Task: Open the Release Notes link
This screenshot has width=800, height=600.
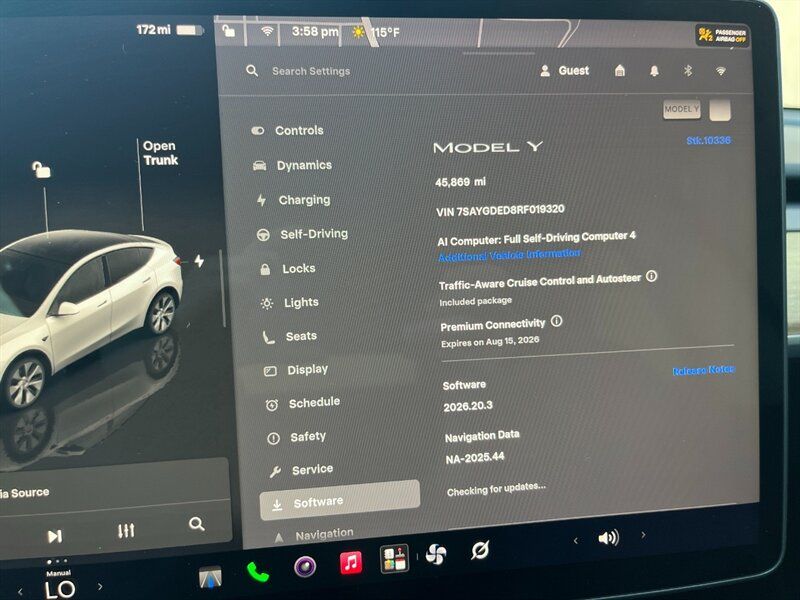Action: coord(704,370)
